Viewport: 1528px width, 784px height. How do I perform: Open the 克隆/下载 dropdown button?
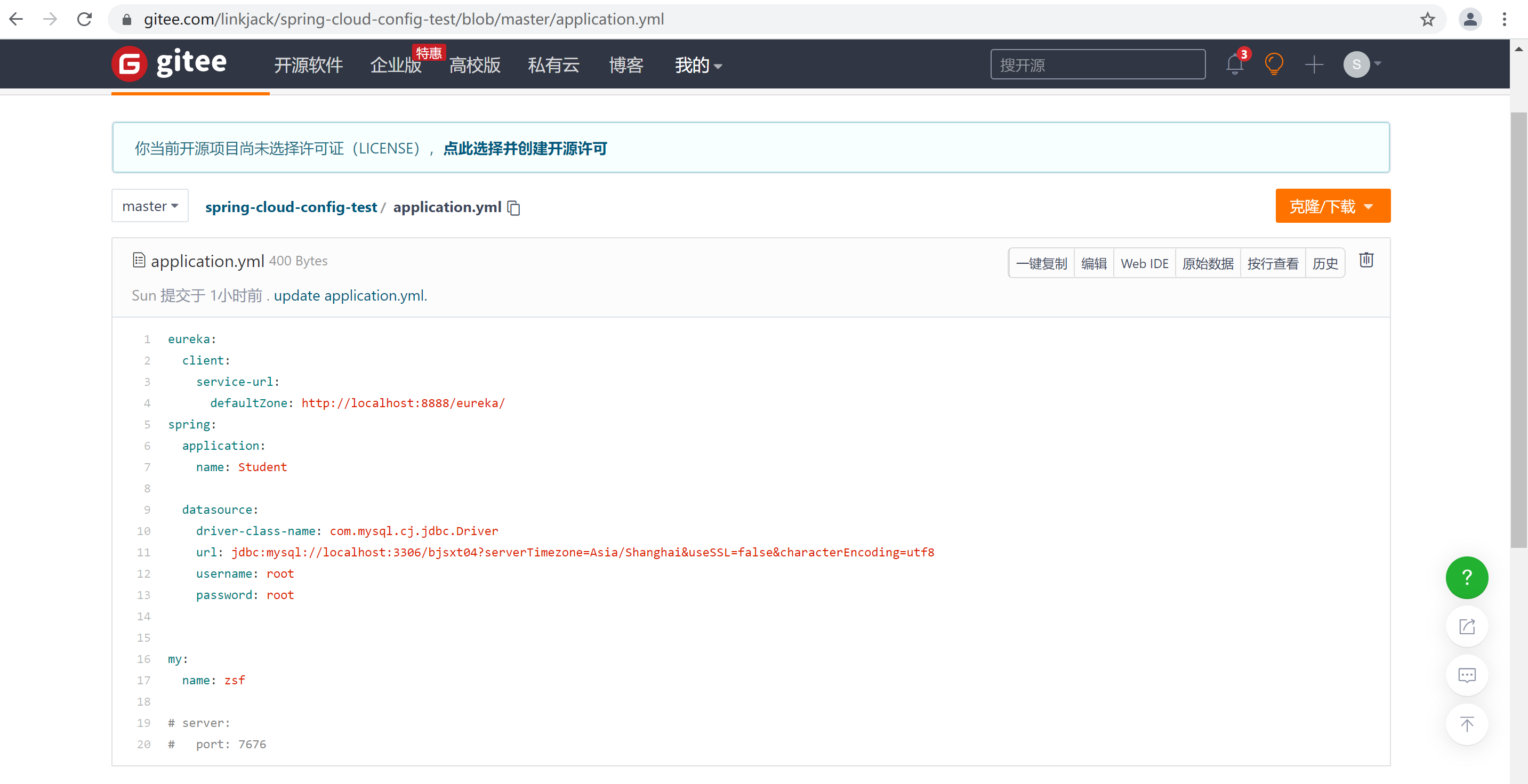click(1332, 206)
